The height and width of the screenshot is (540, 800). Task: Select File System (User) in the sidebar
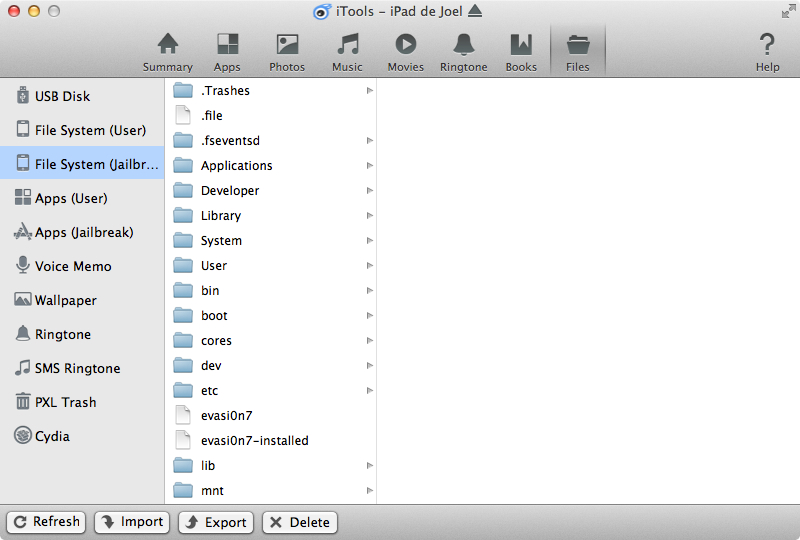pos(82,130)
